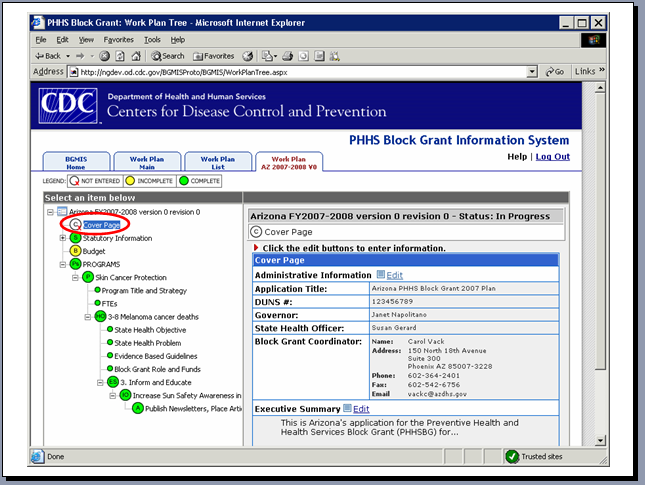Select Block Grant Role and Funds item
The image size is (645, 485).
coord(158,369)
